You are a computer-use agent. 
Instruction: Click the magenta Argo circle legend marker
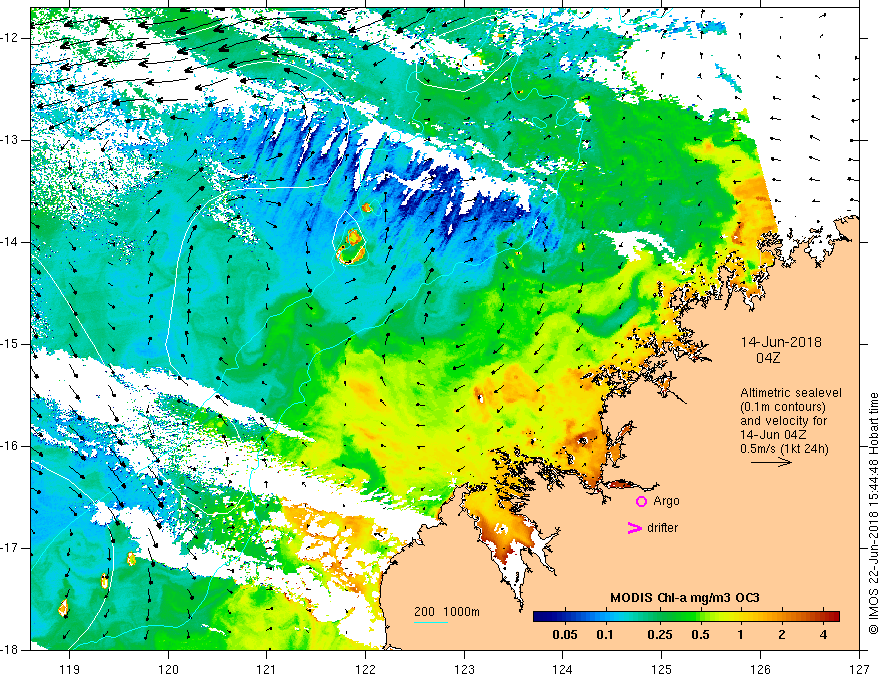(641, 502)
